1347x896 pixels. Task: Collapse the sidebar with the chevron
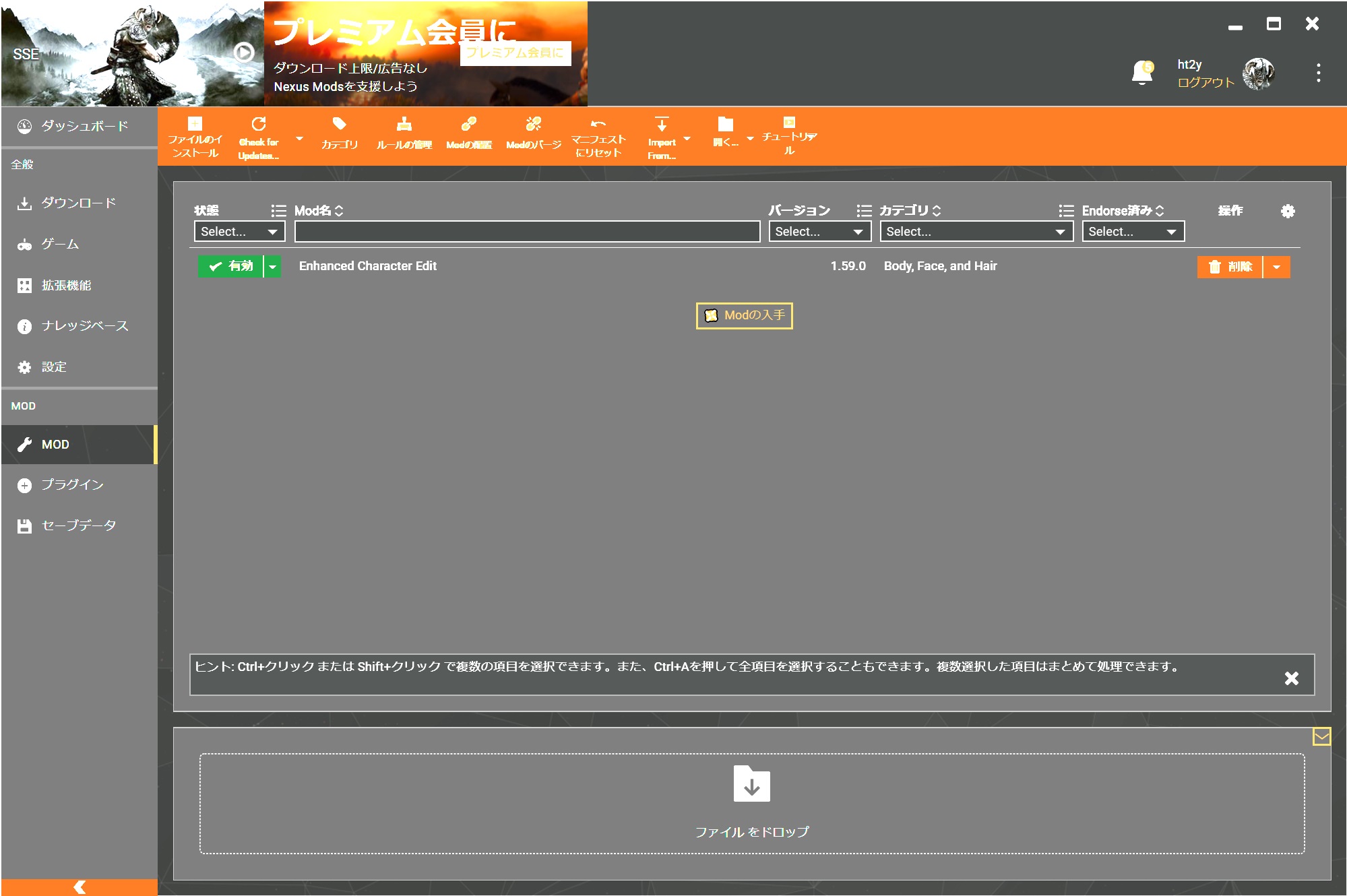[80, 887]
